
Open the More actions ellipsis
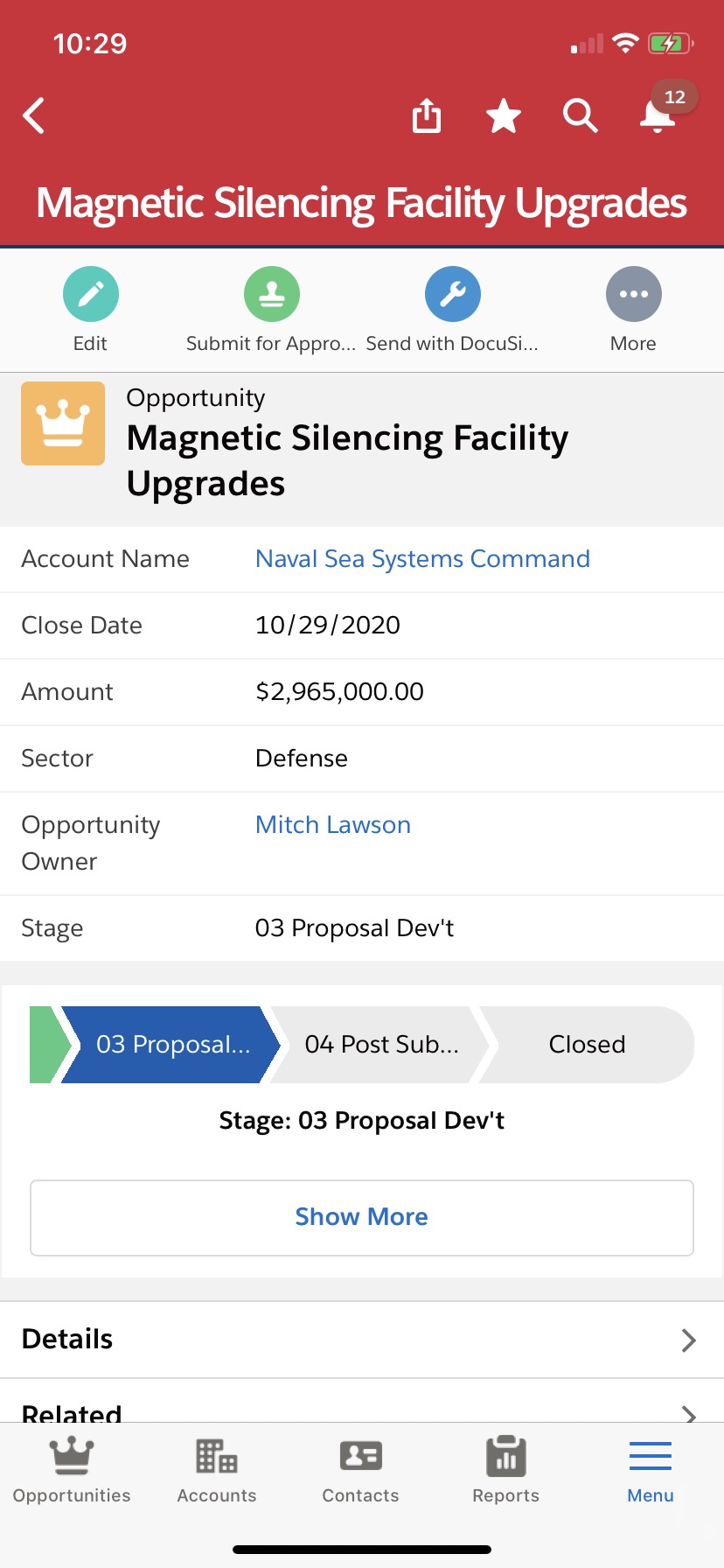[633, 294]
